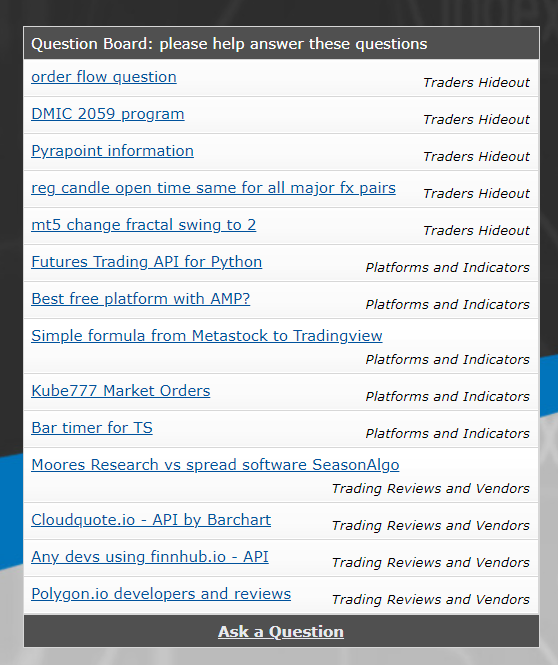
Task: Click 'Trading Reviews and Vendors' under Moores Research
Action: tap(431, 488)
